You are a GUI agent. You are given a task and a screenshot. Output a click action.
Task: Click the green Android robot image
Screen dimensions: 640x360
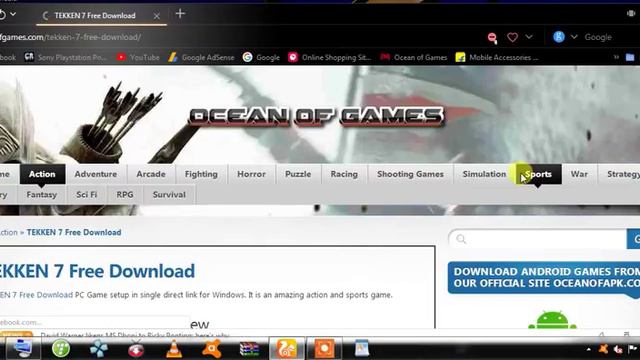[x=552, y=320]
